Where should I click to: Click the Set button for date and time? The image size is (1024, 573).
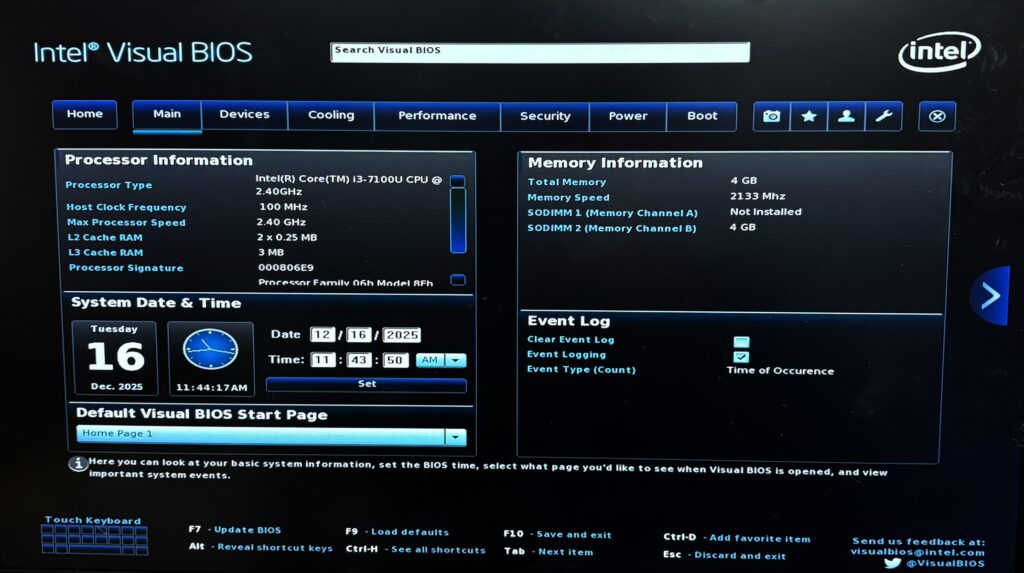pyautogui.click(x=366, y=384)
